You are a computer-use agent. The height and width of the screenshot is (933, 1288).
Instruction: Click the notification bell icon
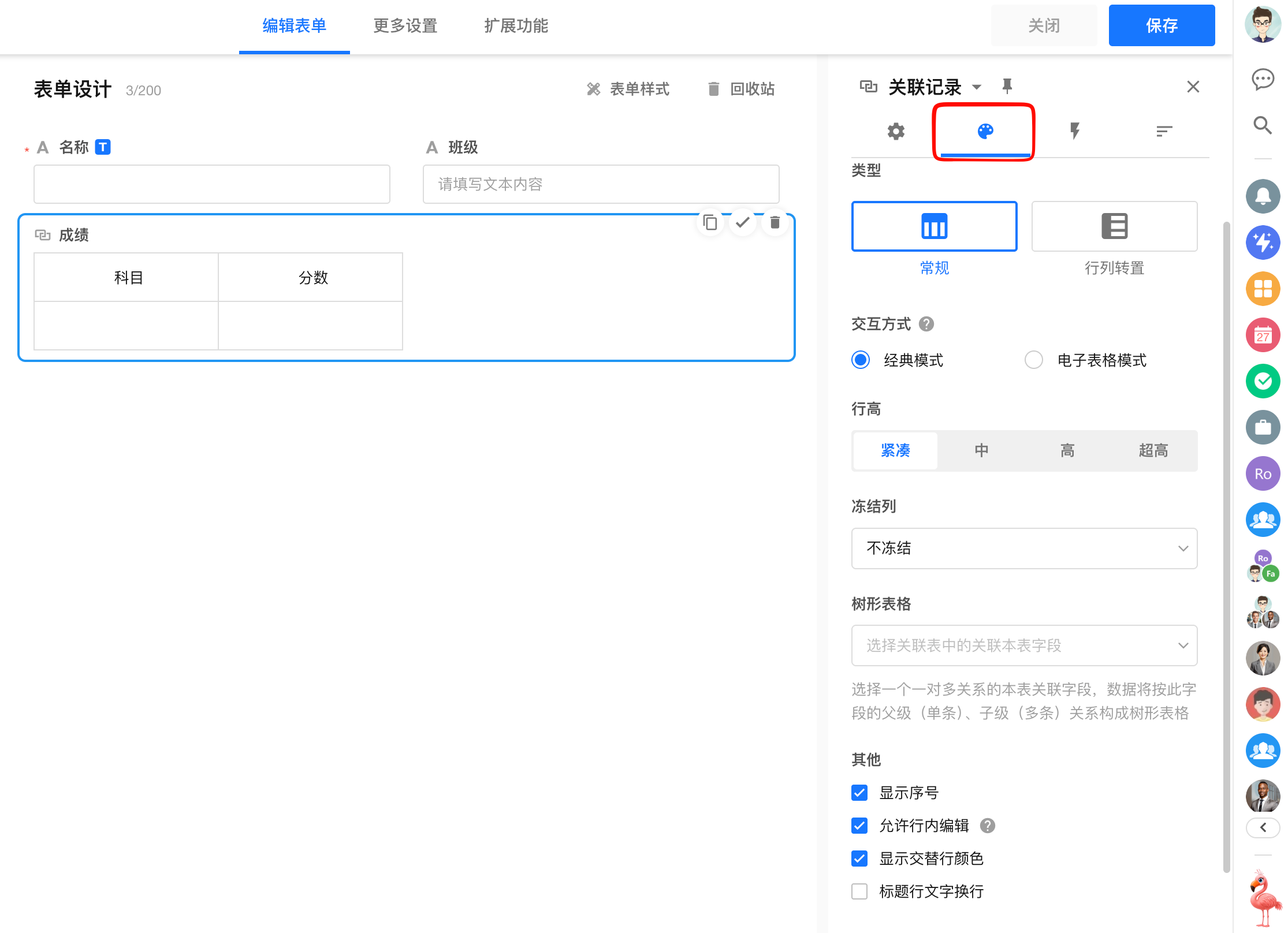point(1263,196)
